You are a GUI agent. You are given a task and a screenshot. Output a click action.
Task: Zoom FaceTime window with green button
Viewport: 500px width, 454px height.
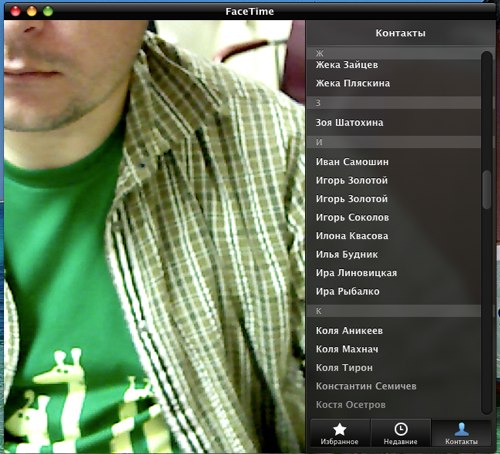pyautogui.click(x=48, y=11)
